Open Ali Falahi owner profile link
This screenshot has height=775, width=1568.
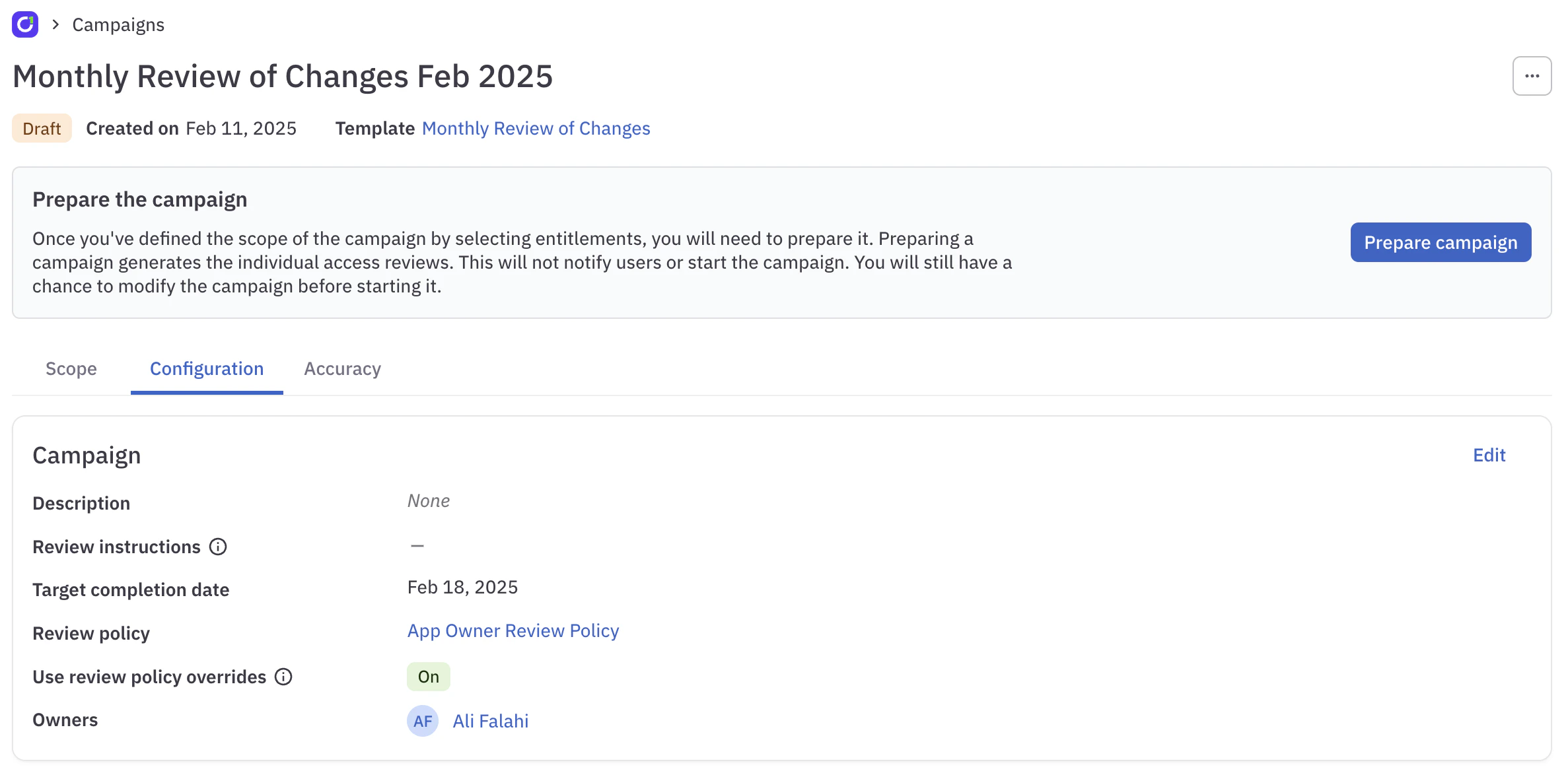click(490, 721)
